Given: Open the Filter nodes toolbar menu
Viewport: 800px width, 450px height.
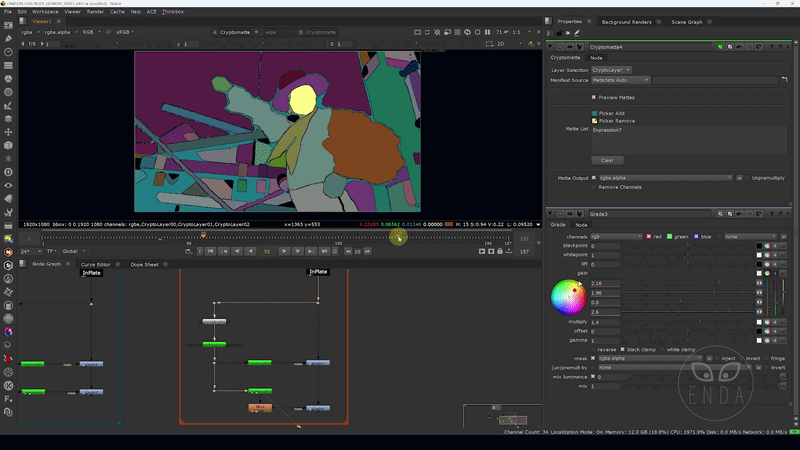Looking at the screenshot, I should click(8, 92).
